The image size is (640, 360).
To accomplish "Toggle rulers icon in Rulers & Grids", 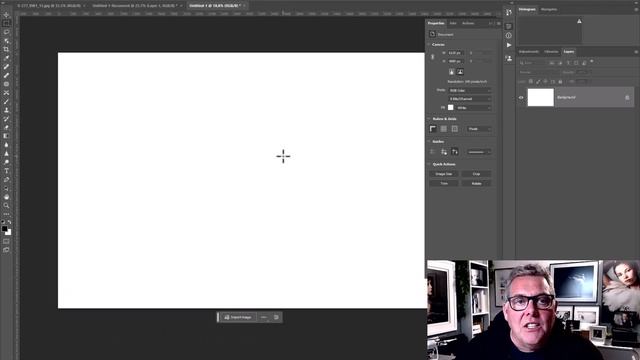I will pyautogui.click(x=433, y=129).
